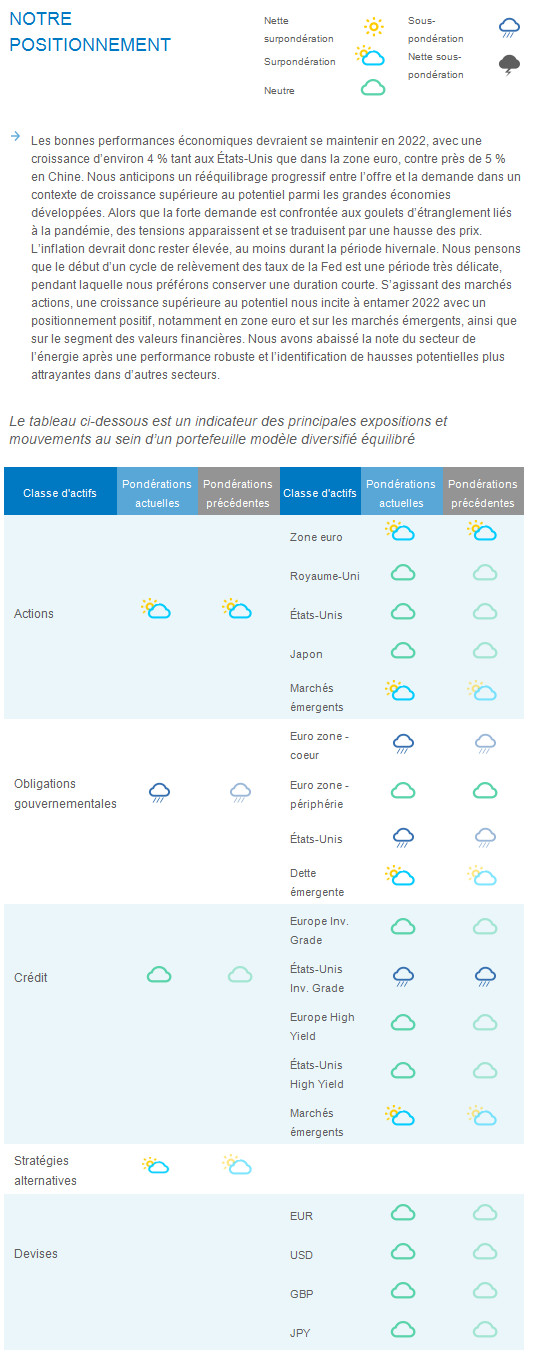This screenshot has width=542, height=1359.
Task: Click Actions current weighting sun-cloud icon
Action: (x=156, y=608)
